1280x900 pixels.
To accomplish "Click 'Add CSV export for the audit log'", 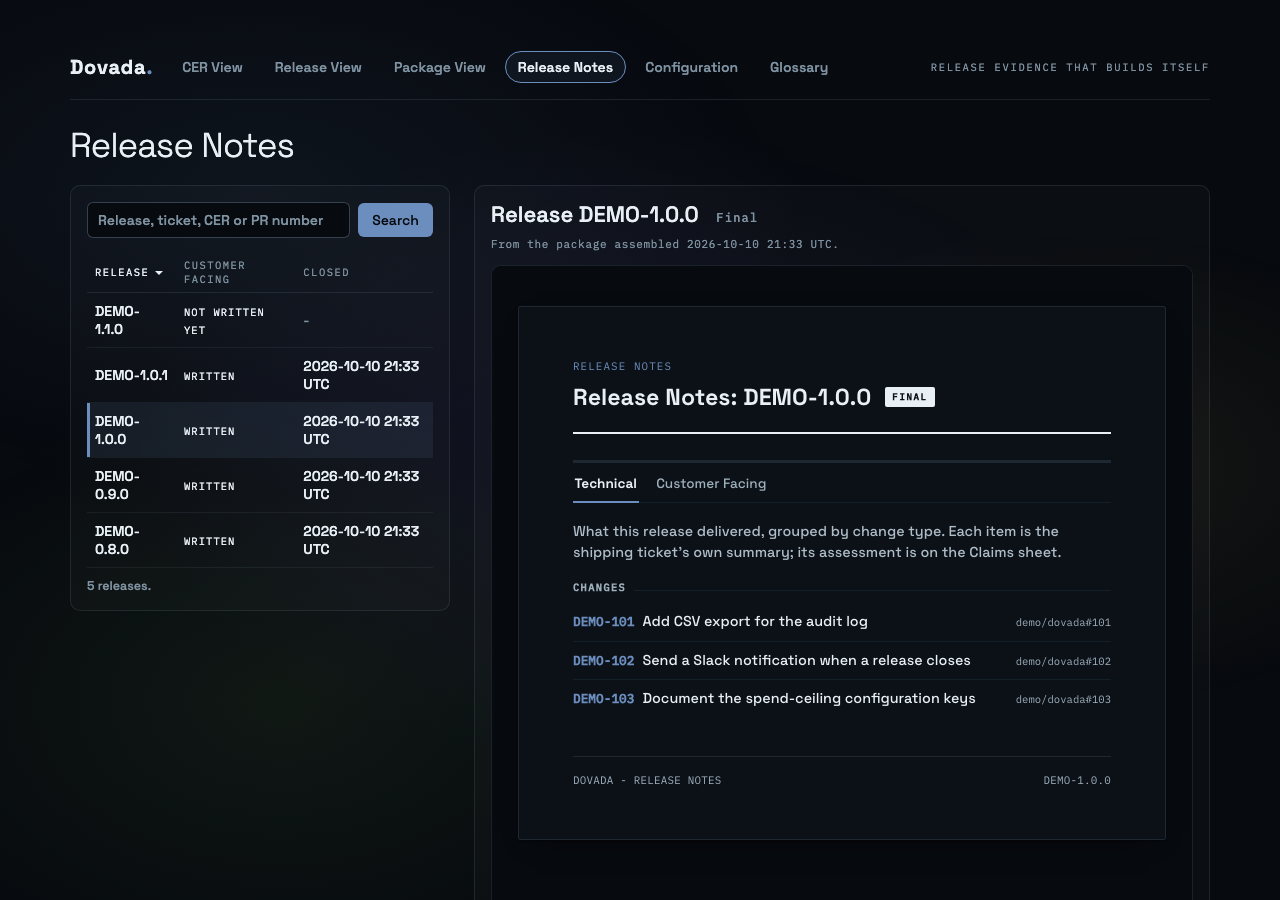I will 755,622.
